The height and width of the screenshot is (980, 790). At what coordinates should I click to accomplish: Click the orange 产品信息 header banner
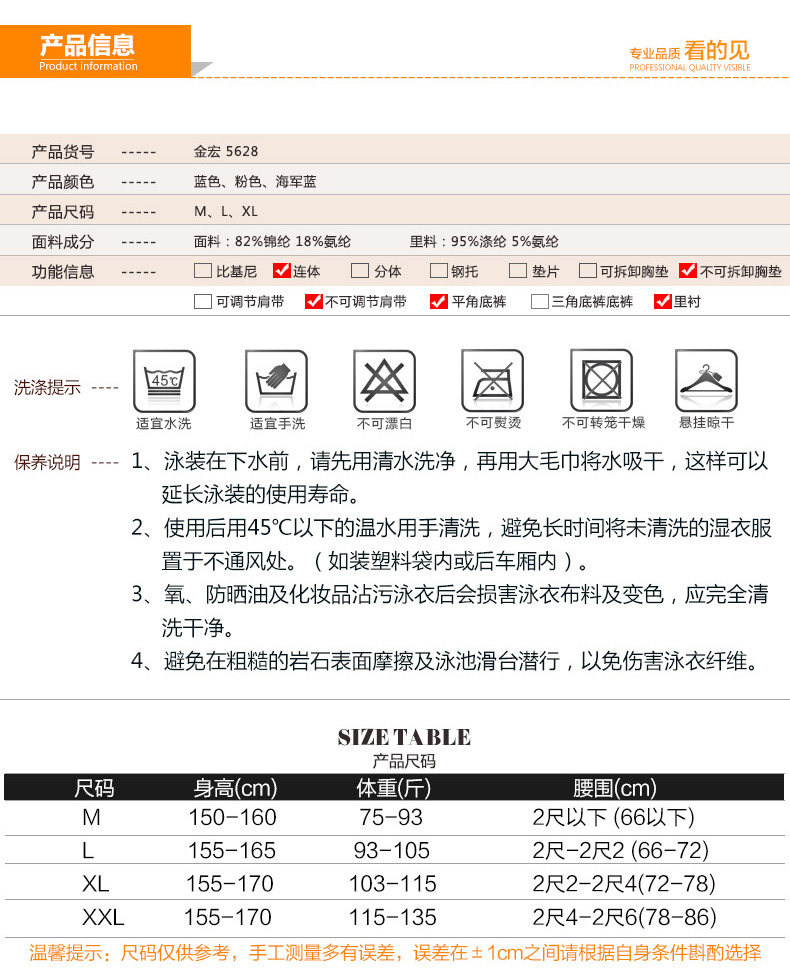pos(95,51)
